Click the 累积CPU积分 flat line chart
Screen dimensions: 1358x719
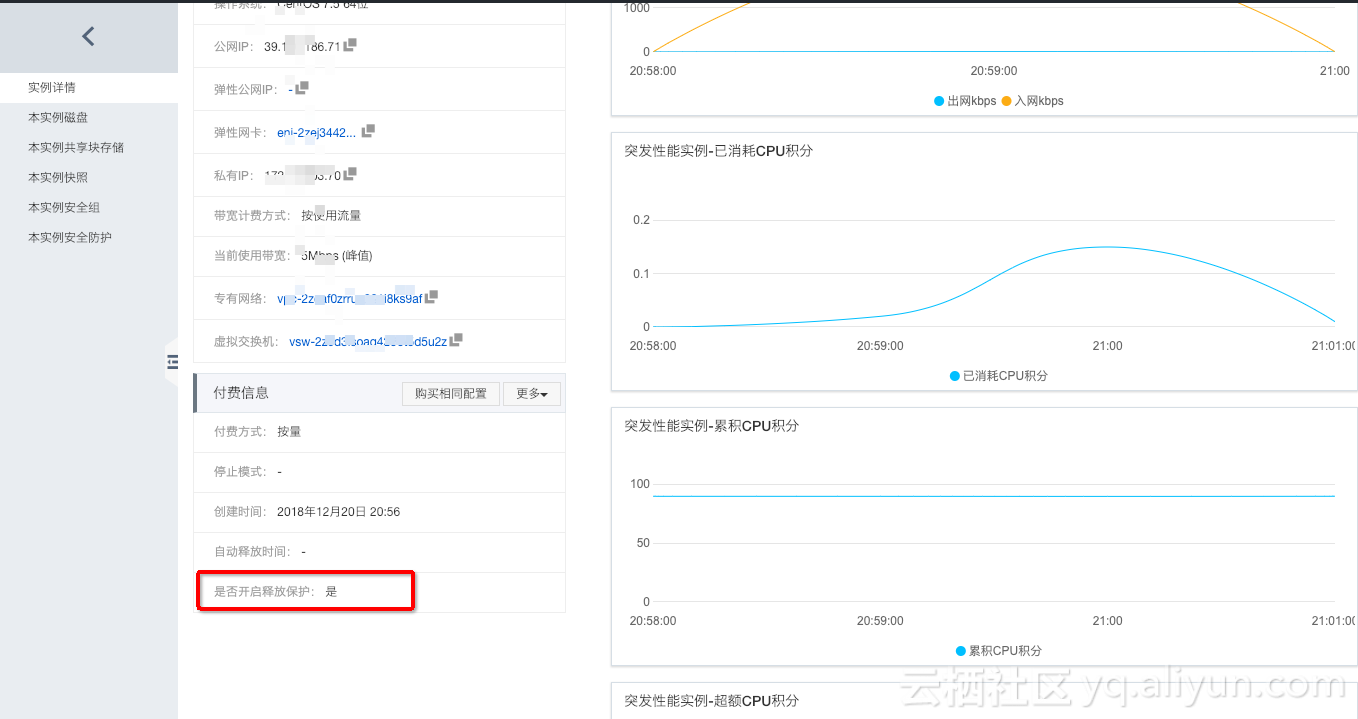(994, 496)
